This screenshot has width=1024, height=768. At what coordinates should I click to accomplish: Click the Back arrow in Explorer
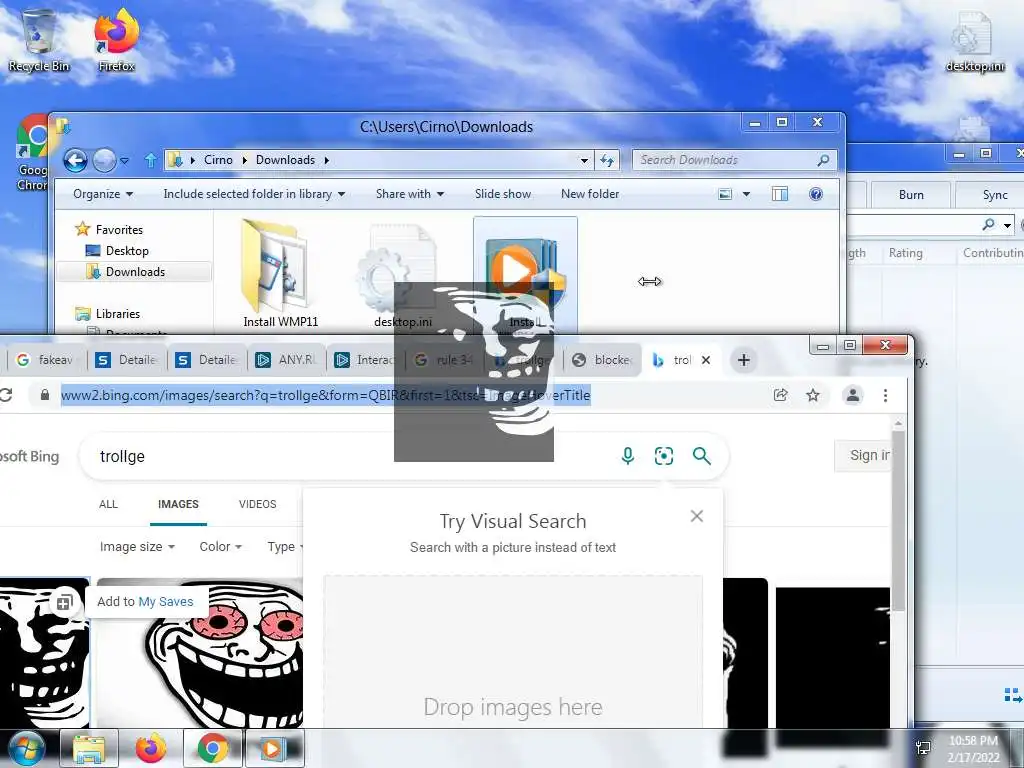[x=75, y=160]
